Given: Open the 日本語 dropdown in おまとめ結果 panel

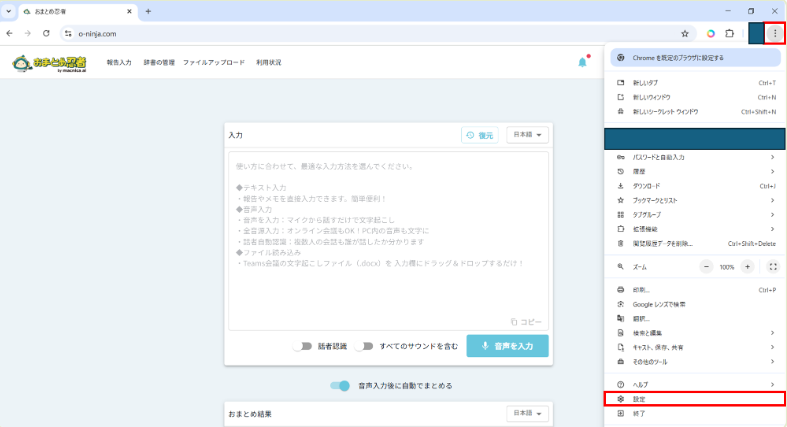Looking at the screenshot, I should pyautogui.click(x=527, y=413).
